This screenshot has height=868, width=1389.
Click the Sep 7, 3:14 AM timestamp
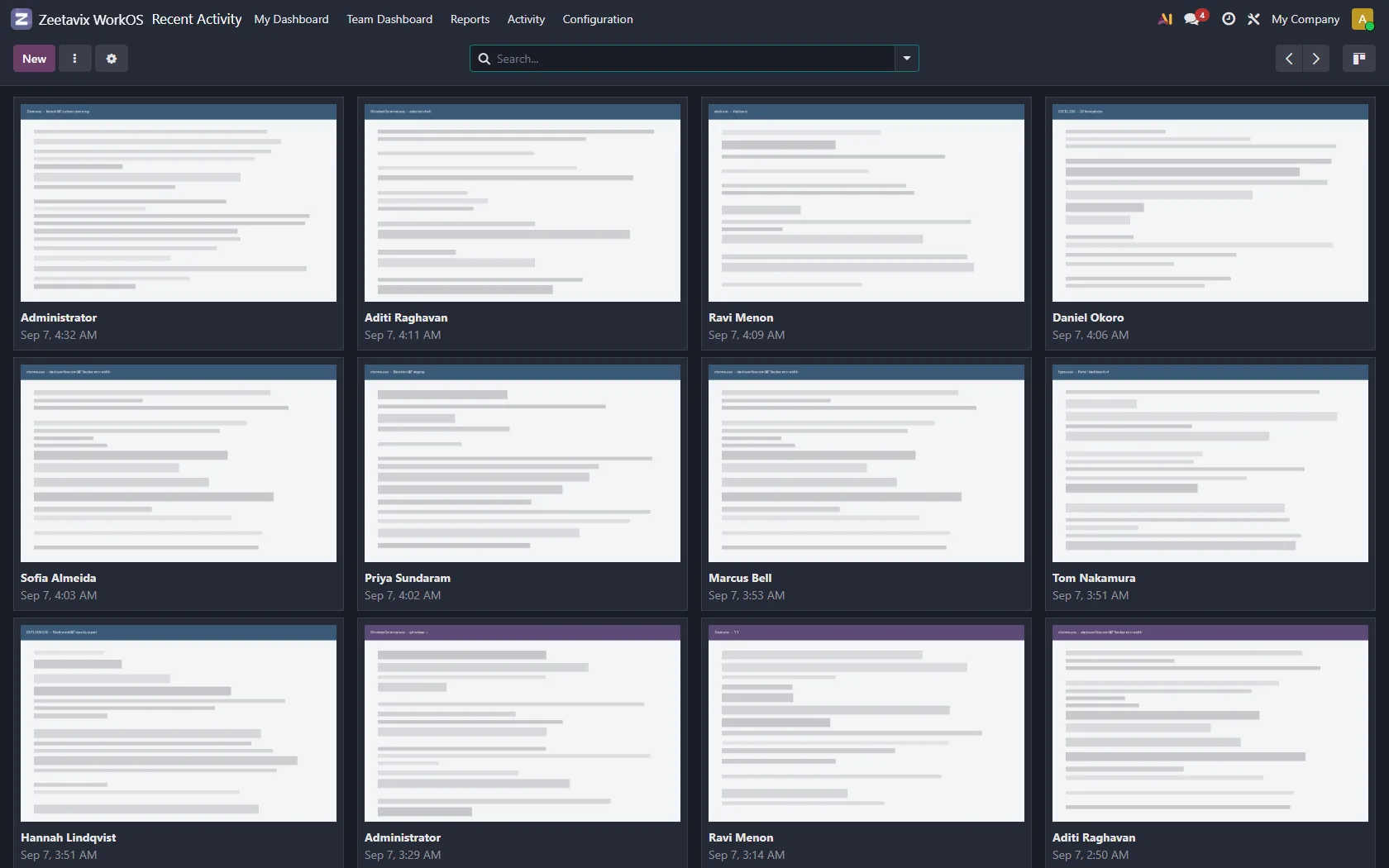pos(747,855)
